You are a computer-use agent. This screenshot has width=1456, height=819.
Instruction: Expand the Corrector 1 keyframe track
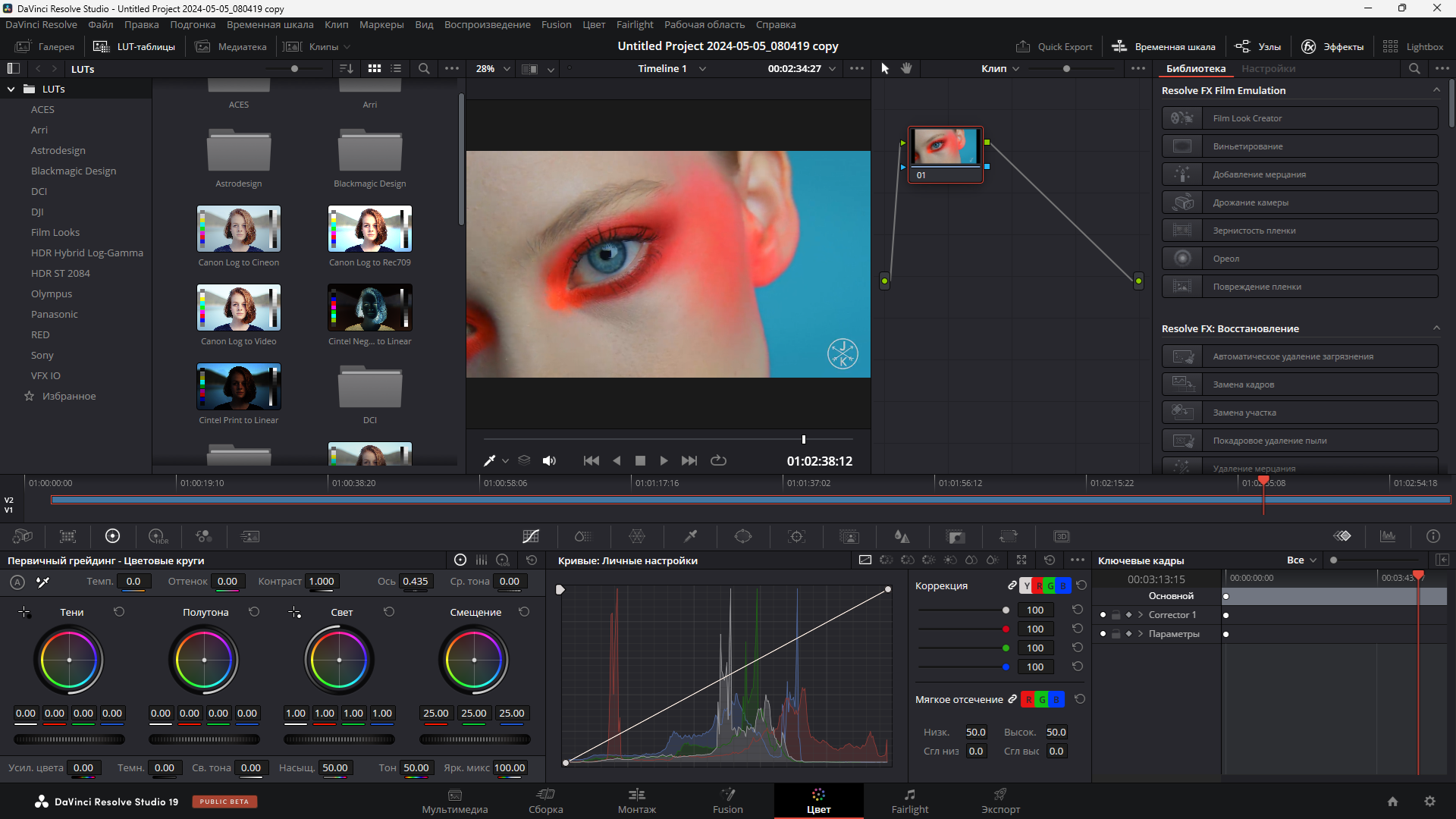pos(1140,615)
